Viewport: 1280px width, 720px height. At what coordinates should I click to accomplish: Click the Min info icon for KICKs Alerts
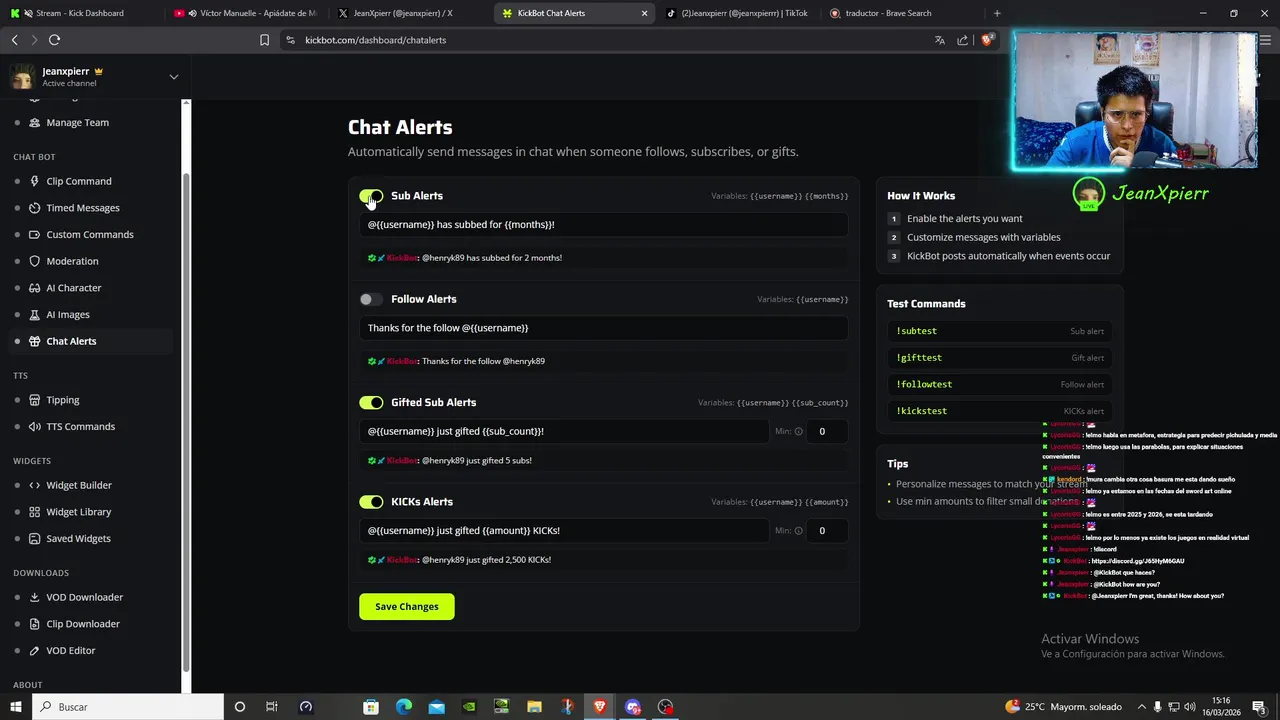click(x=798, y=531)
